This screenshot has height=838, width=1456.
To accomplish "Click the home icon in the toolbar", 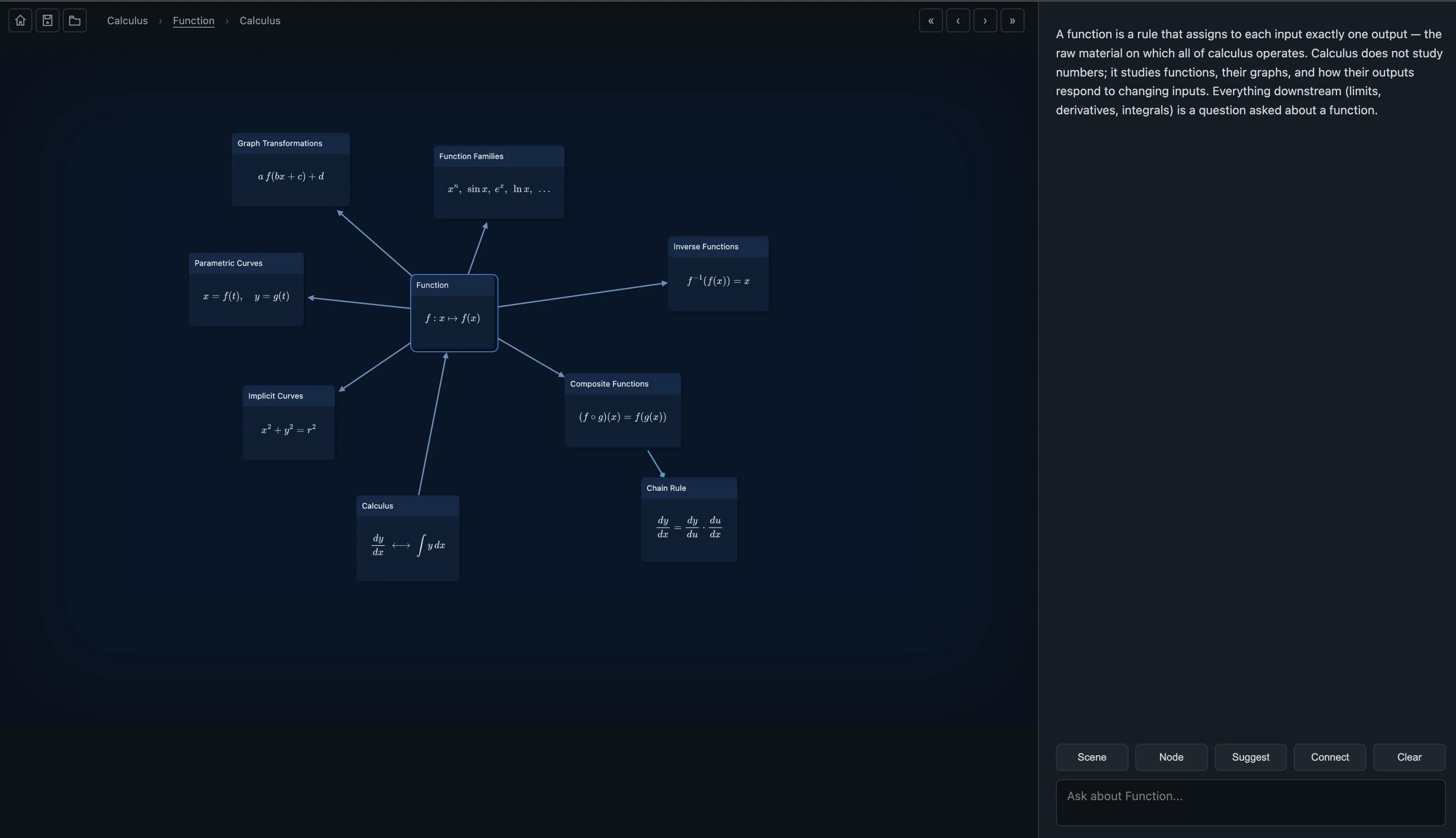I will coord(20,21).
